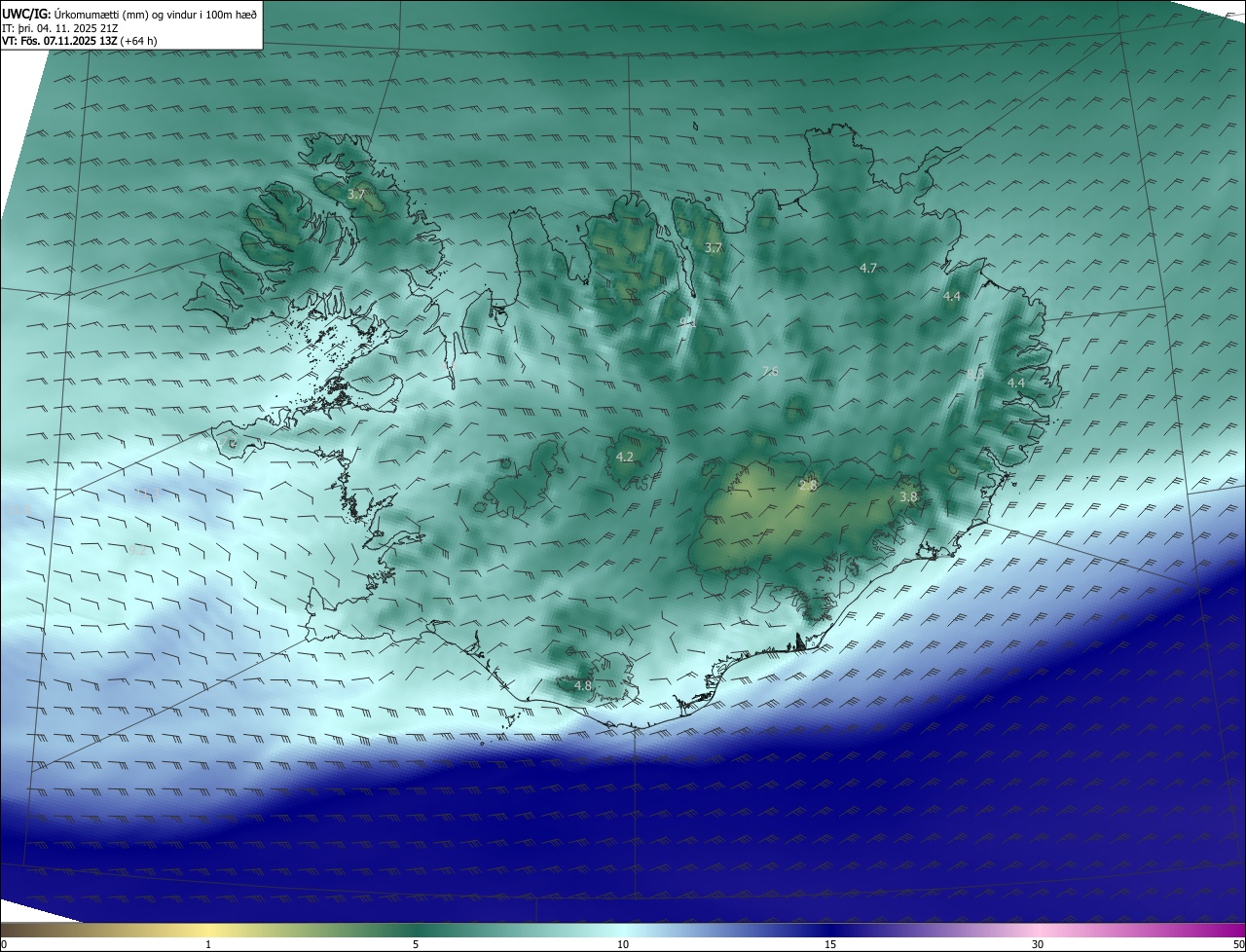The width and height of the screenshot is (1246, 952).
Task: Select the '3.8' value label on the map
Action: 908,496
